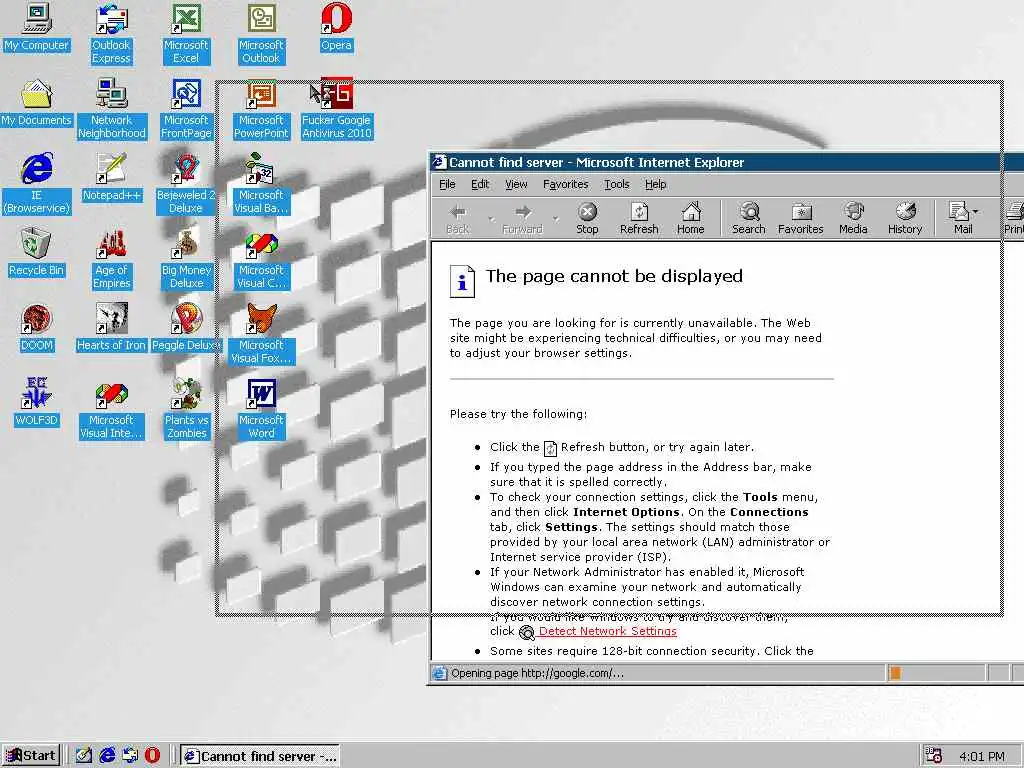The width and height of the screenshot is (1024, 768).
Task: Click the Microsoft Outlook desktop icon
Action: [261, 33]
